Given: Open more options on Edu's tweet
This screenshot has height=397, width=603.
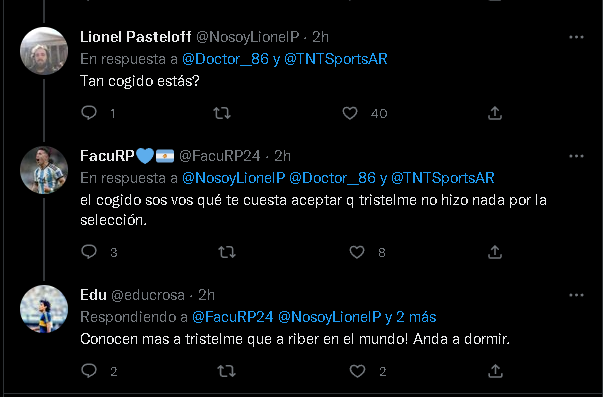Looking at the screenshot, I should [x=576, y=295].
